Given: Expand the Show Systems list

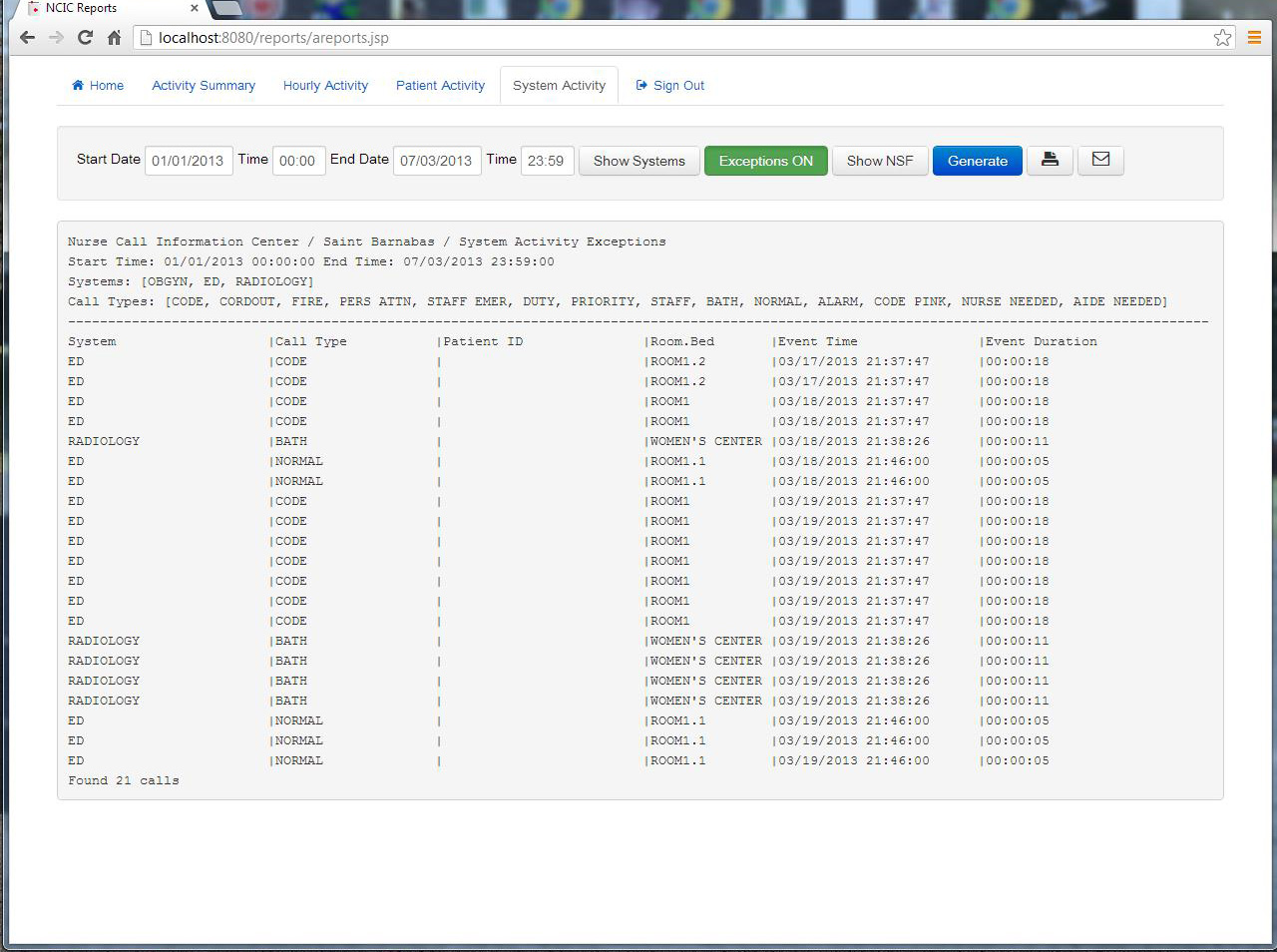Looking at the screenshot, I should [x=638, y=161].
